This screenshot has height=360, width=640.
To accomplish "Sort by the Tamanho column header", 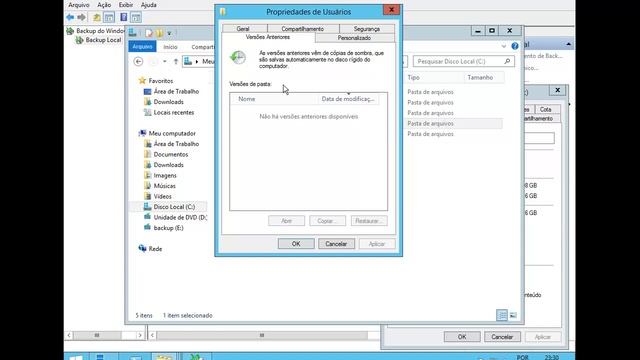I will coord(484,77).
